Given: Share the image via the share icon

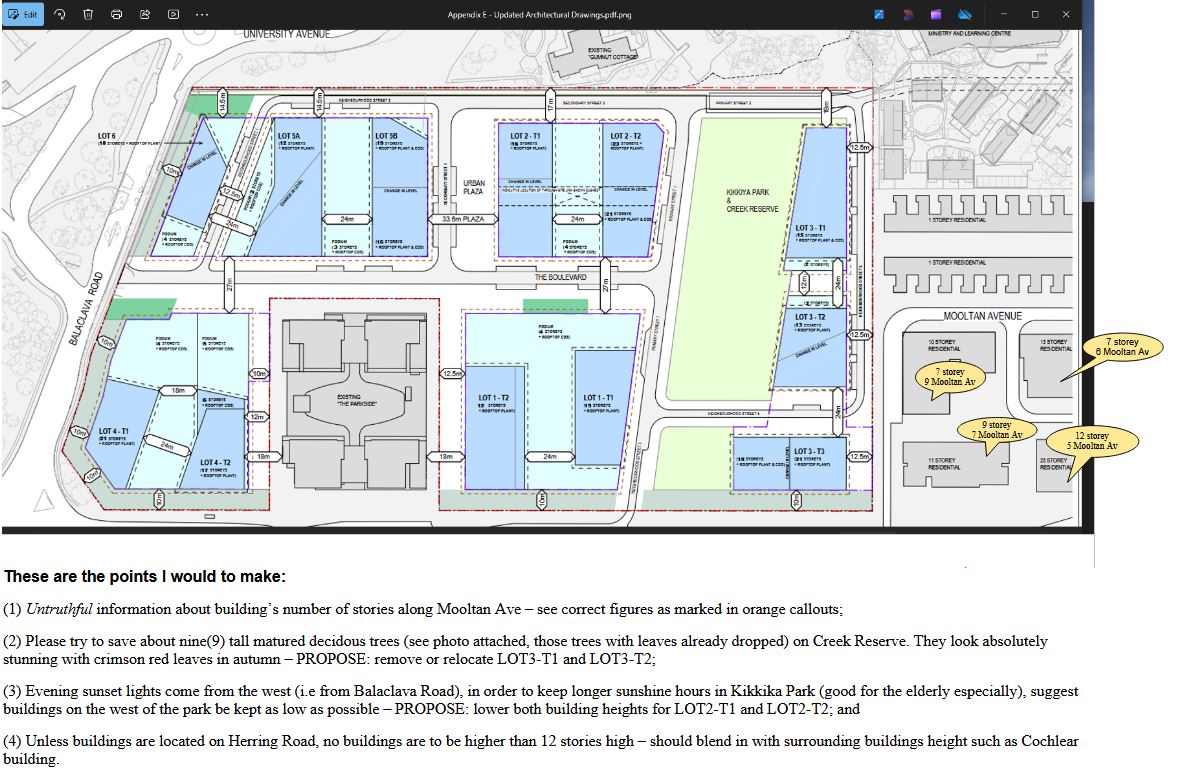Looking at the screenshot, I should [x=145, y=14].
